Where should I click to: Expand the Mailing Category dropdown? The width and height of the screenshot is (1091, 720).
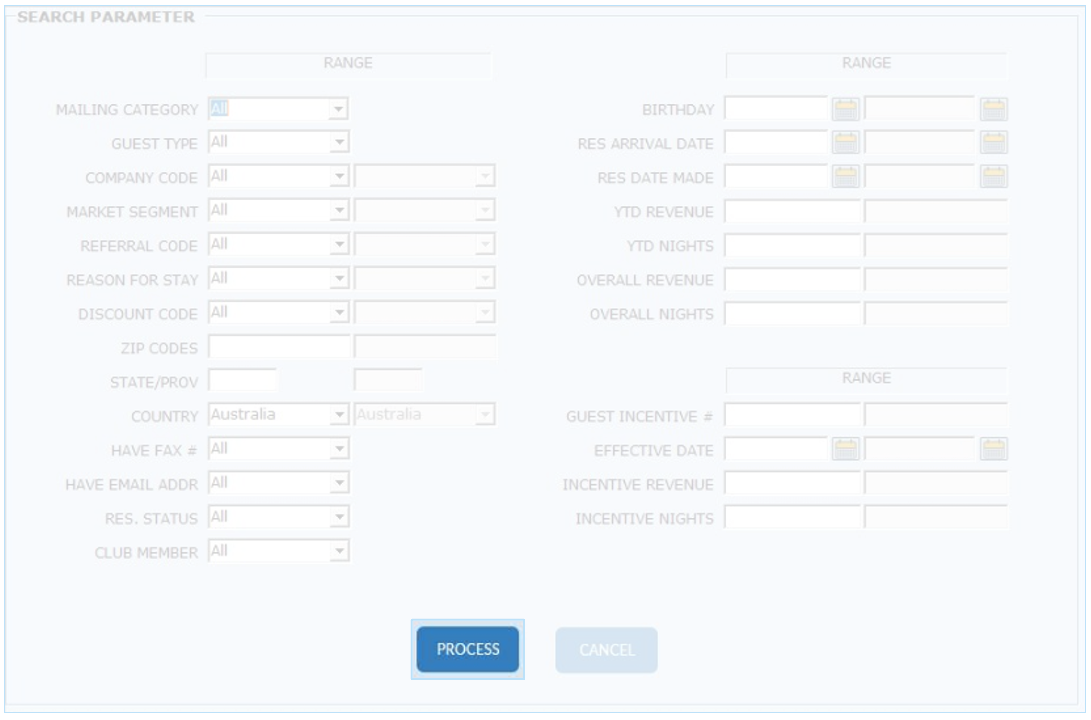(339, 109)
